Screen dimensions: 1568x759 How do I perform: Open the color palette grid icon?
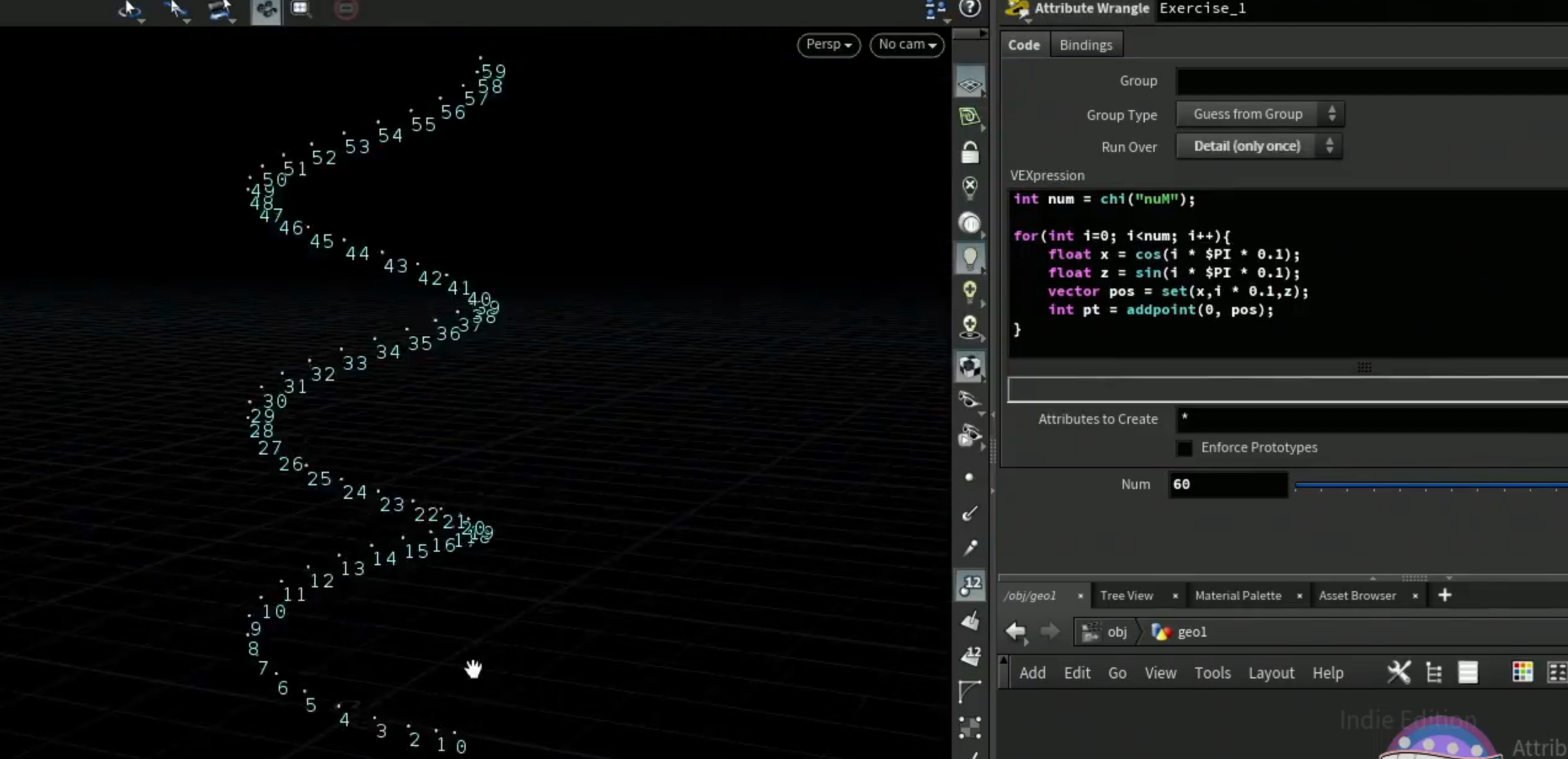coord(1522,672)
